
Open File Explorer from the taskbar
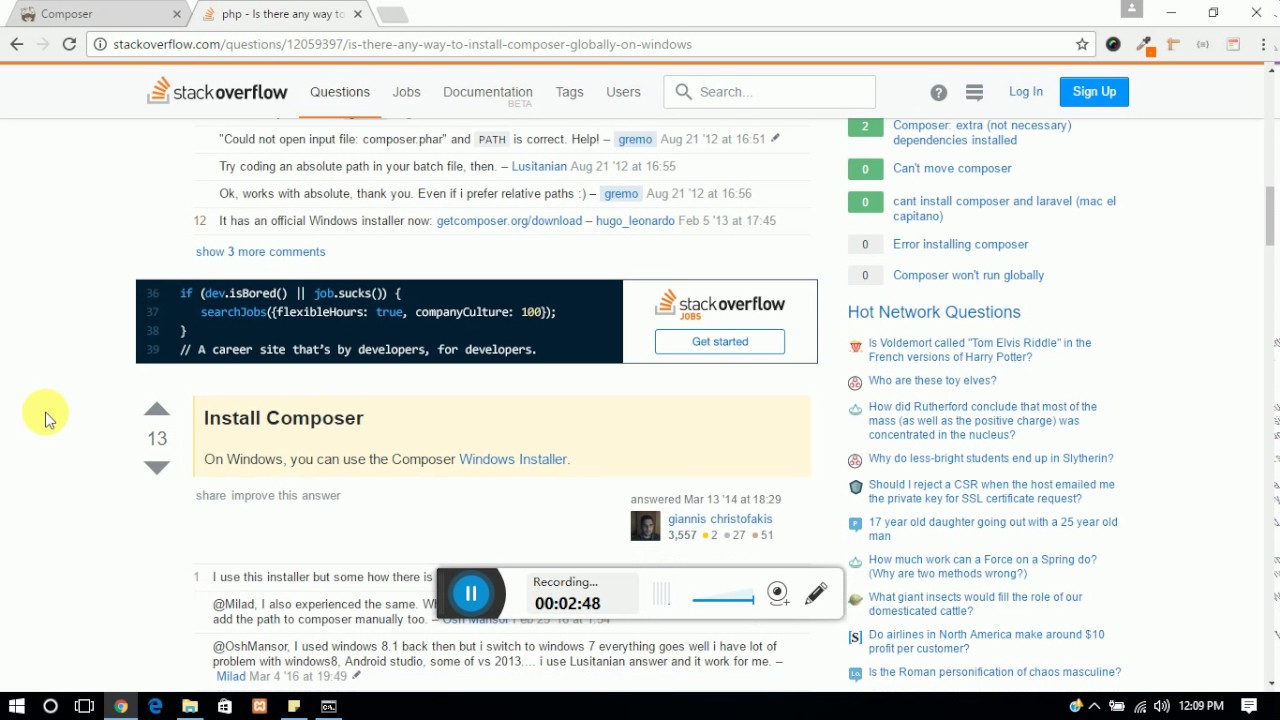(190, 706)
